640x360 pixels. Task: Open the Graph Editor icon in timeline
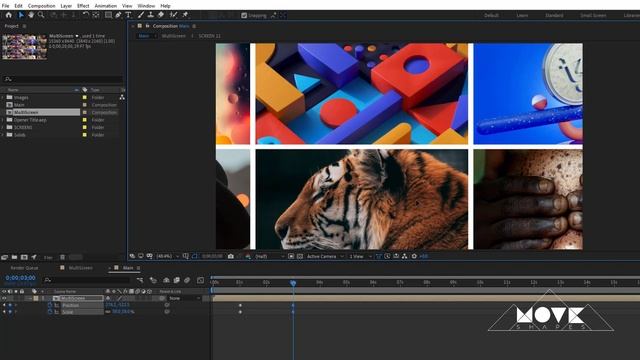pos(200,280)
